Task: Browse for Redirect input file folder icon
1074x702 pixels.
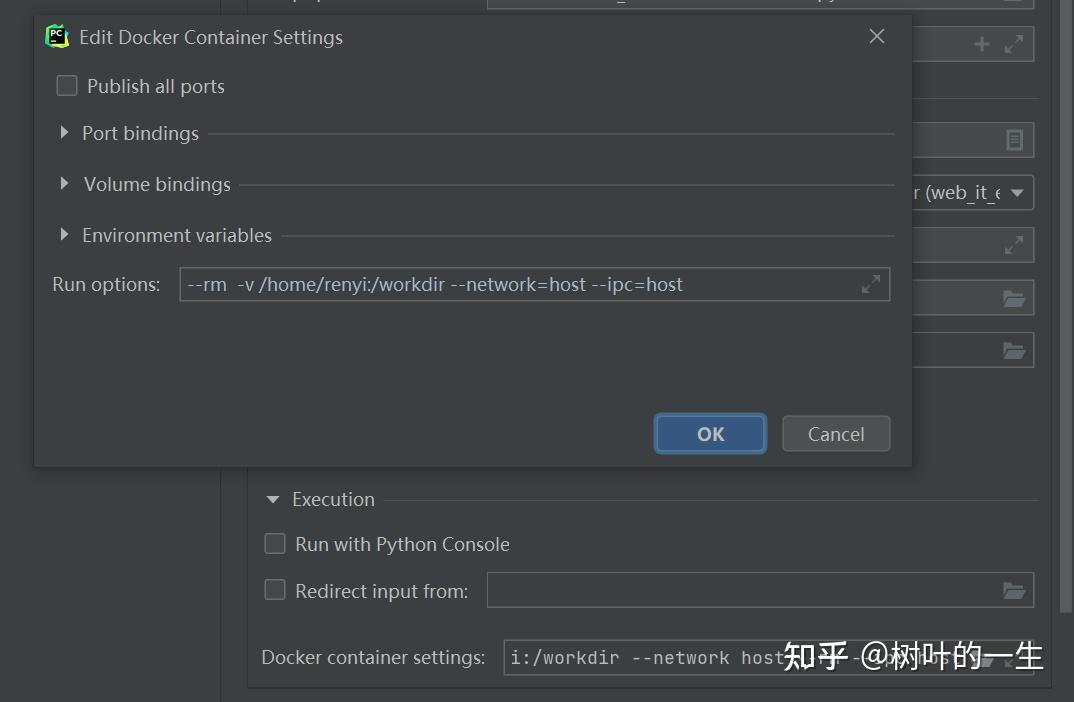Action: coord(1014,590)
